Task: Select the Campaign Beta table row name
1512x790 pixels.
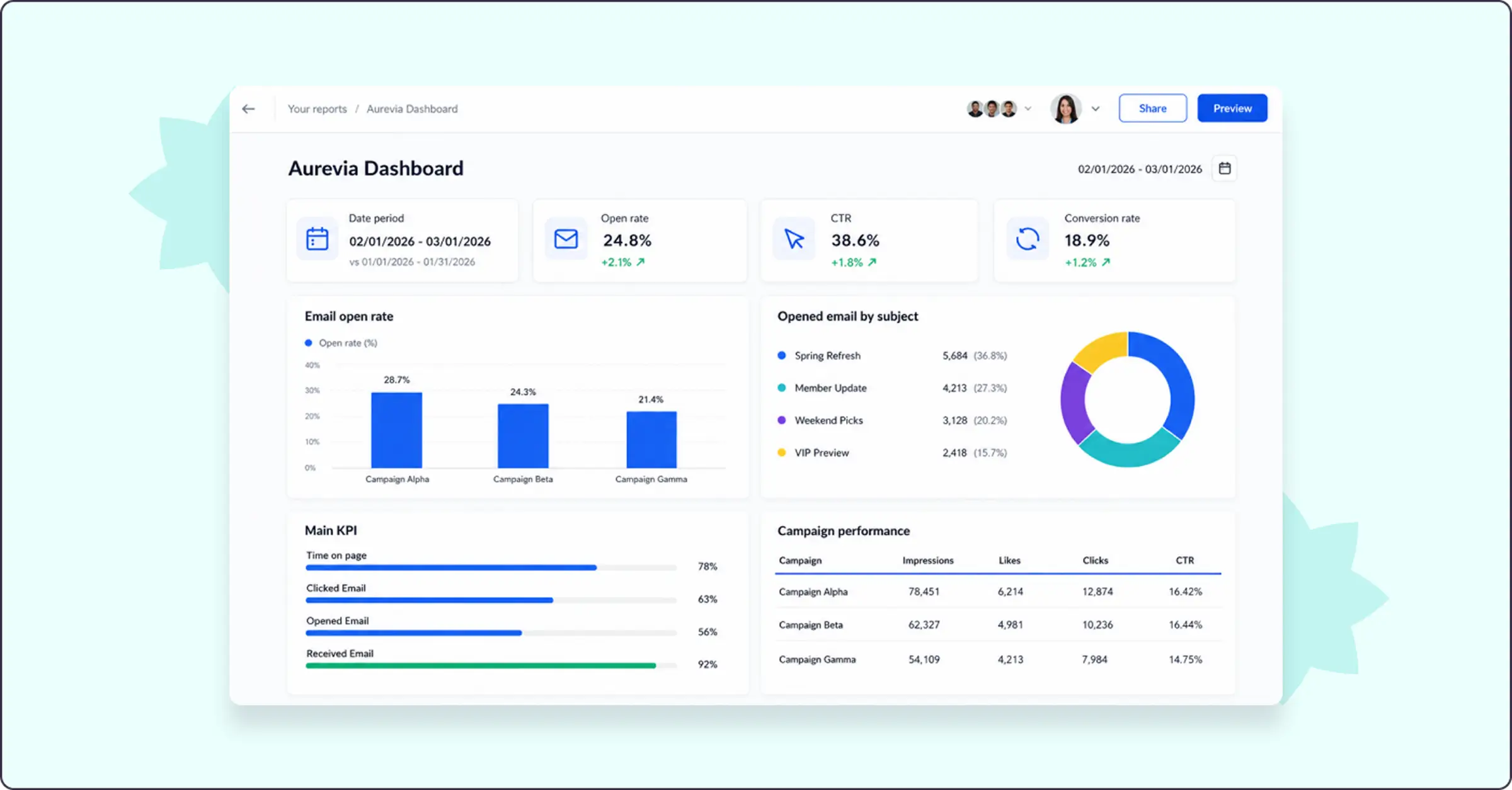Action: pos(811,625)
